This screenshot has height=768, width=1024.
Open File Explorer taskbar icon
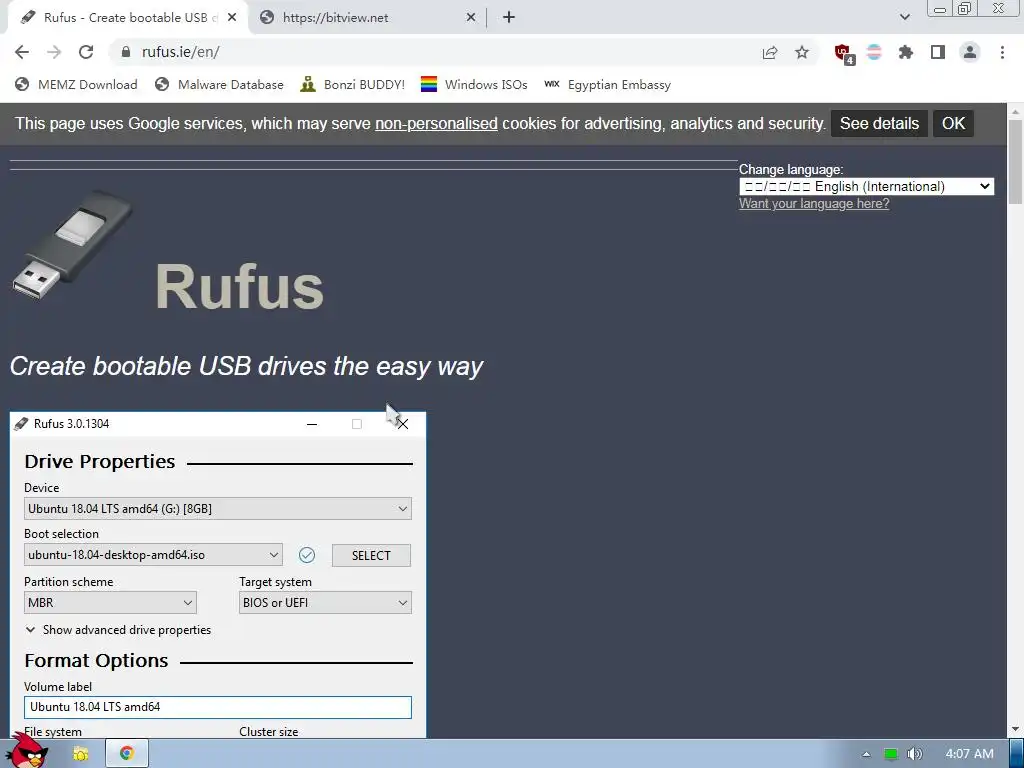click(80, 754)
